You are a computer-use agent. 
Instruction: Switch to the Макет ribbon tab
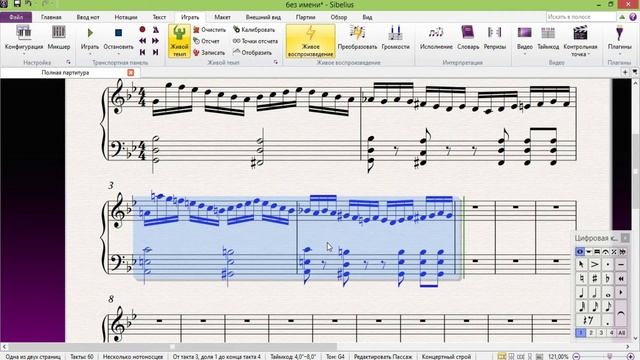coord(222,17)
